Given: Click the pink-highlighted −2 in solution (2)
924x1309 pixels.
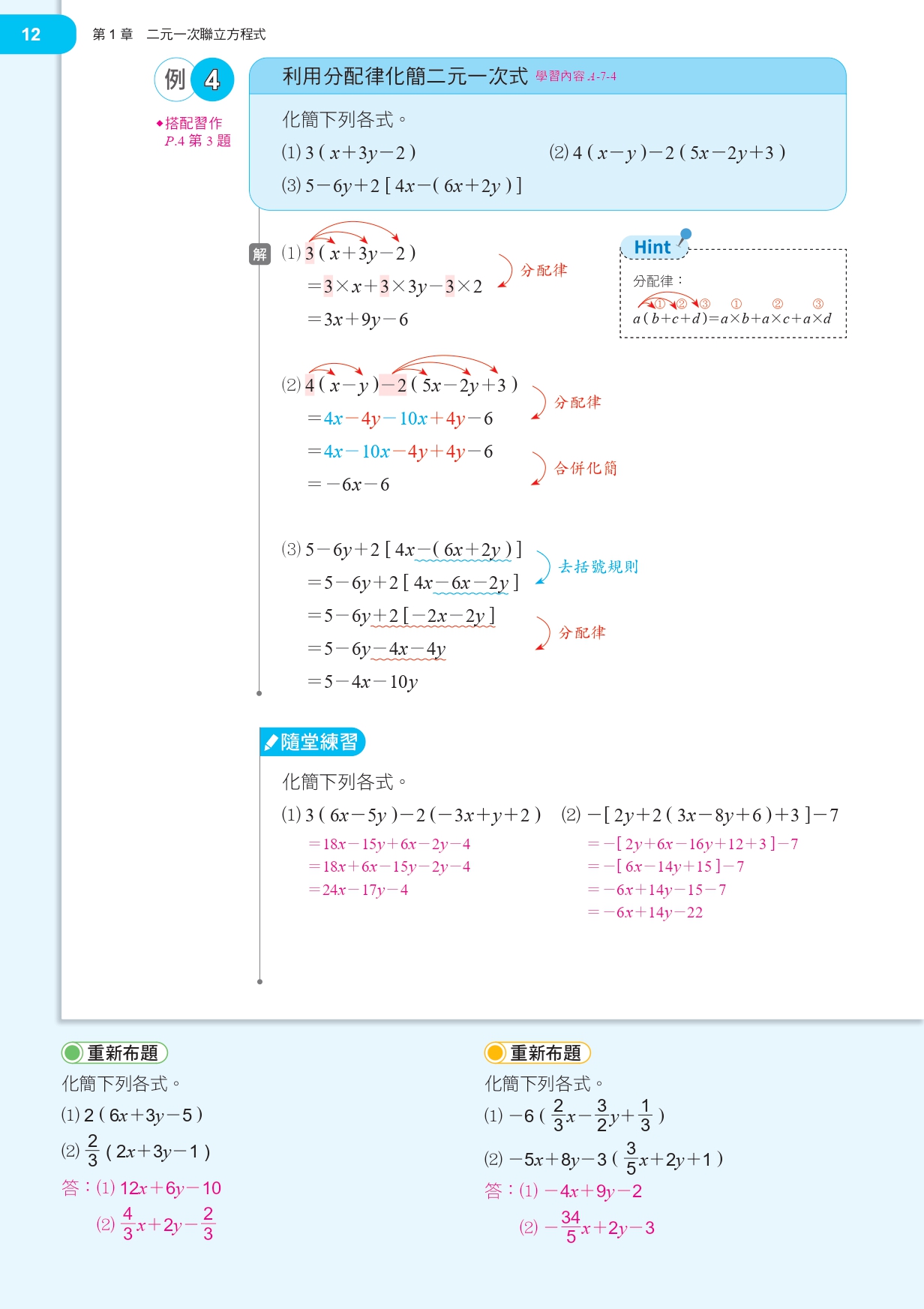Looking at the screenshot, I should 393,386.
